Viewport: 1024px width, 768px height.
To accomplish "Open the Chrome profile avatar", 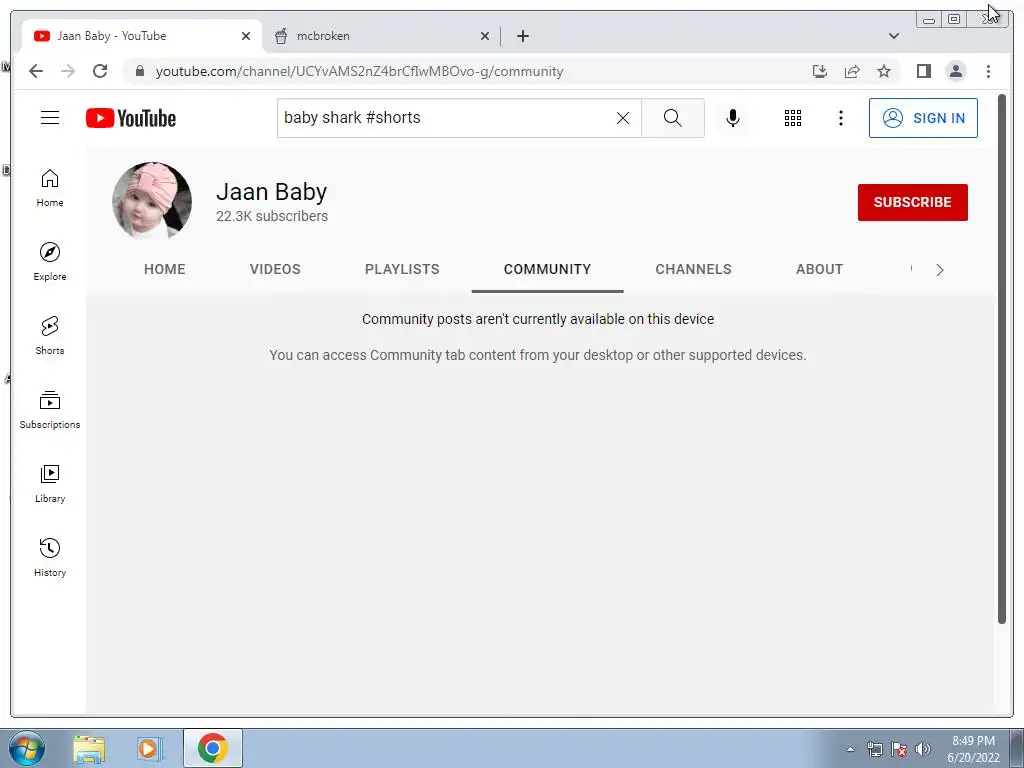I will (x=955, y=71).
